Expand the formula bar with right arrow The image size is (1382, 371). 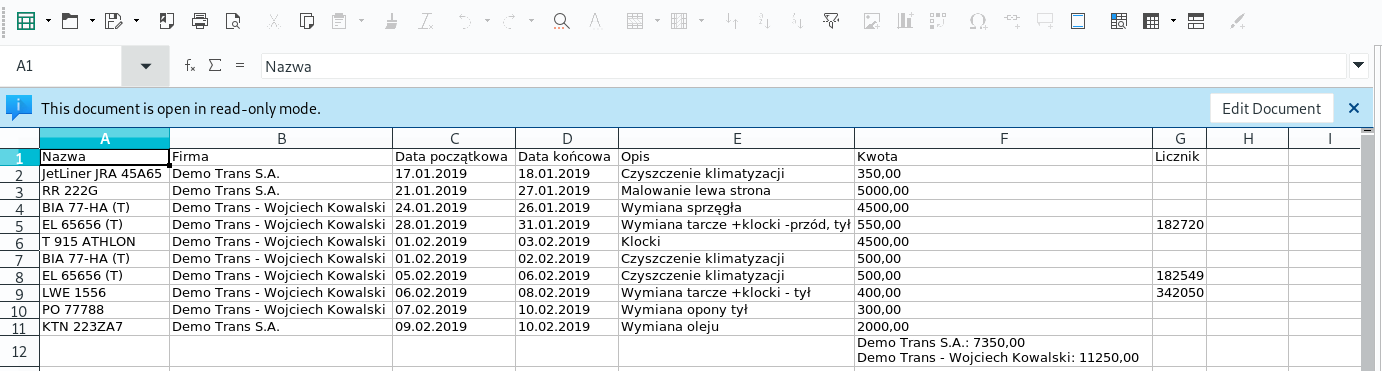pyautogui.click(x=1358, y=66)
